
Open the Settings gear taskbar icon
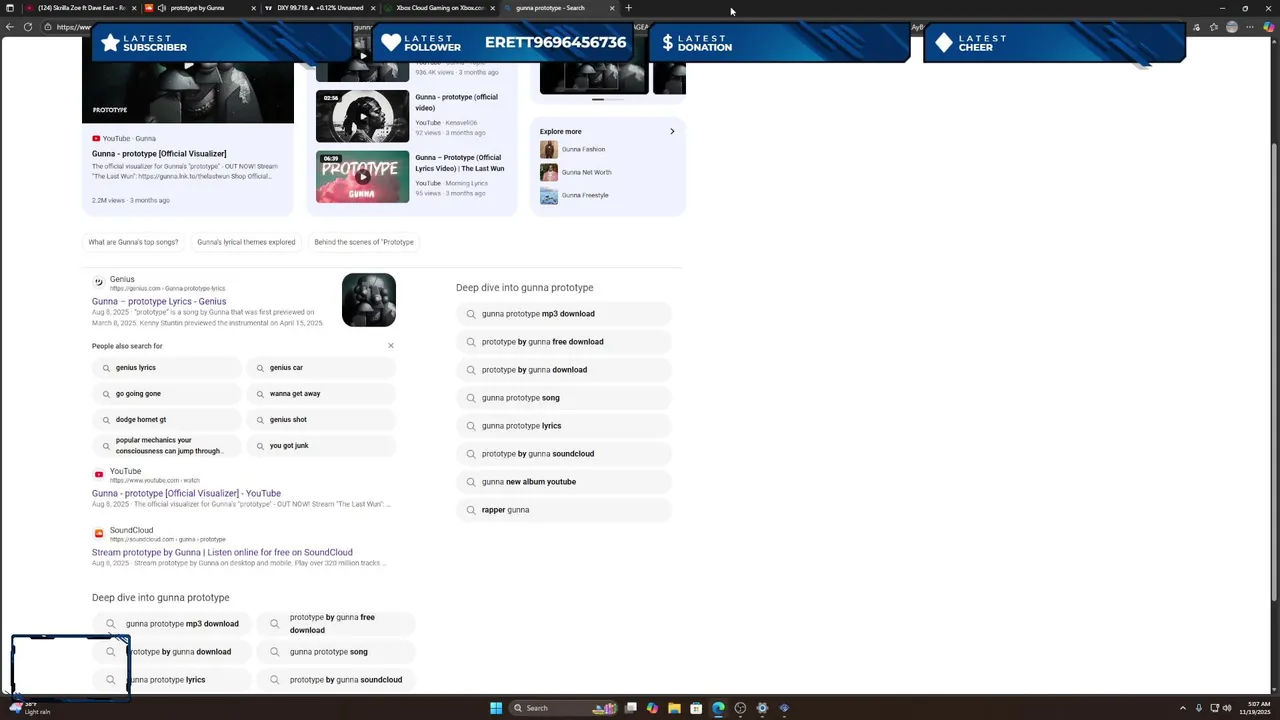coord(762,708)
